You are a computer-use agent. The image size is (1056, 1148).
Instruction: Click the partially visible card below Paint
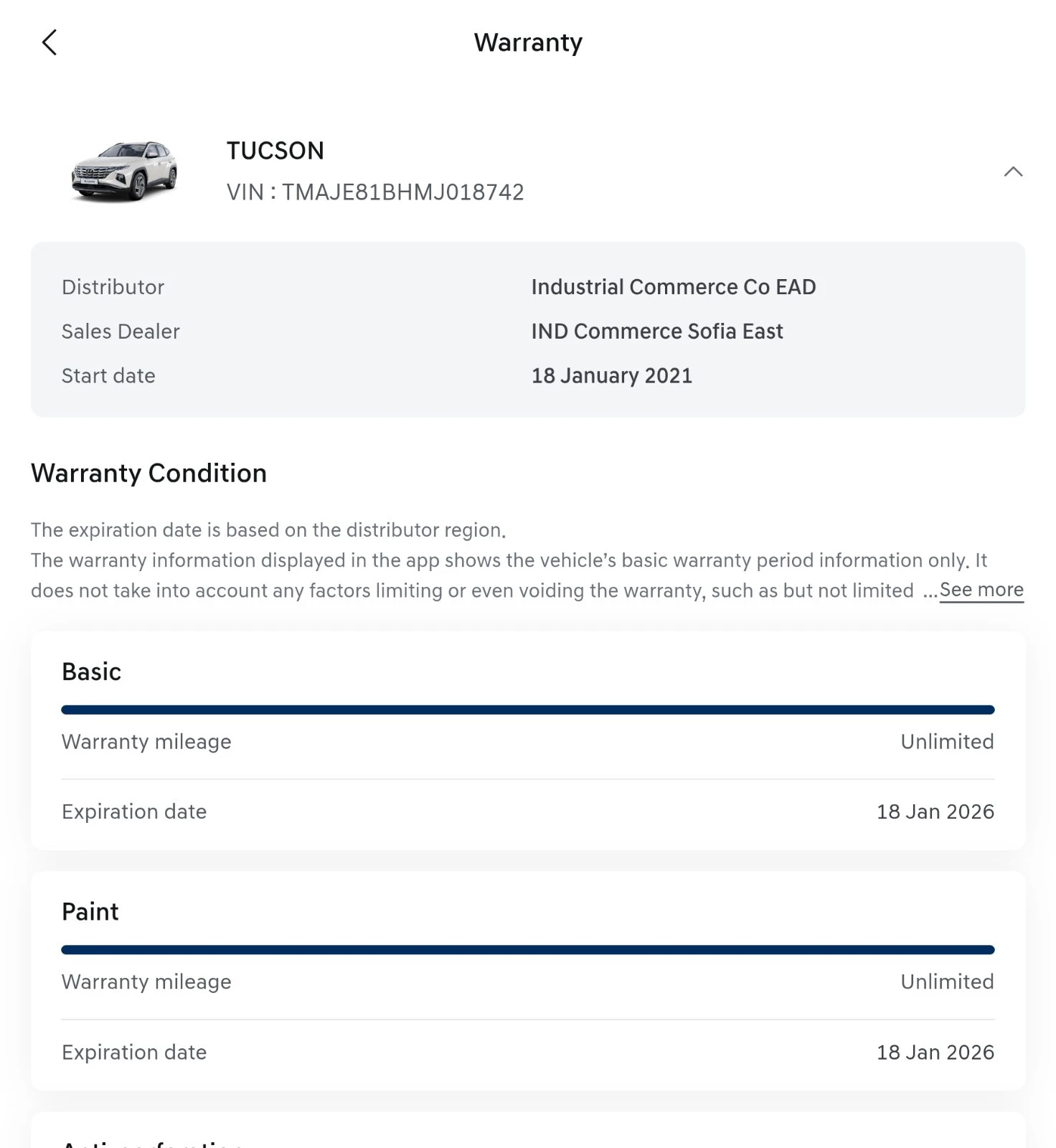pos(528,1134)
